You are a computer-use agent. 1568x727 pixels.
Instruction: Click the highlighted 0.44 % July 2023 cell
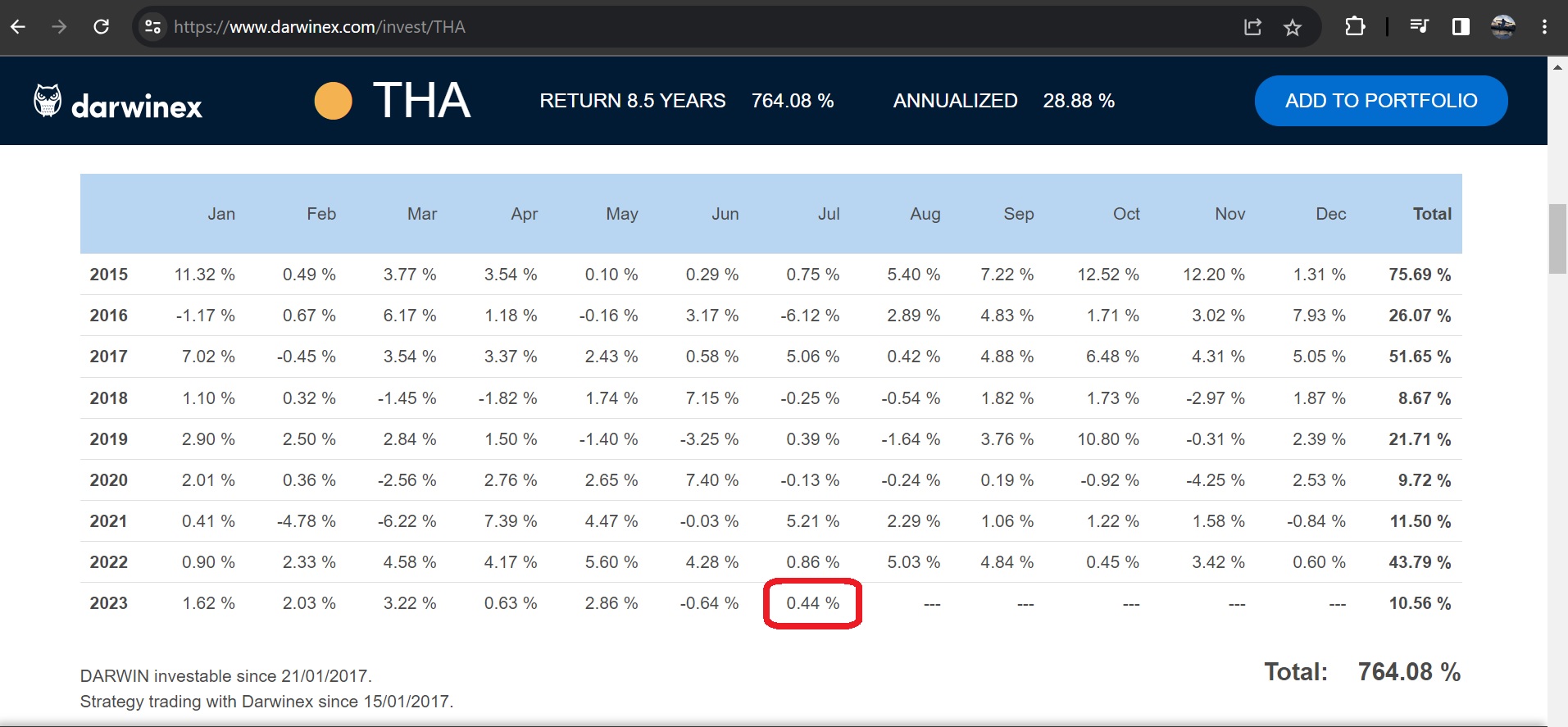[812, 604]
